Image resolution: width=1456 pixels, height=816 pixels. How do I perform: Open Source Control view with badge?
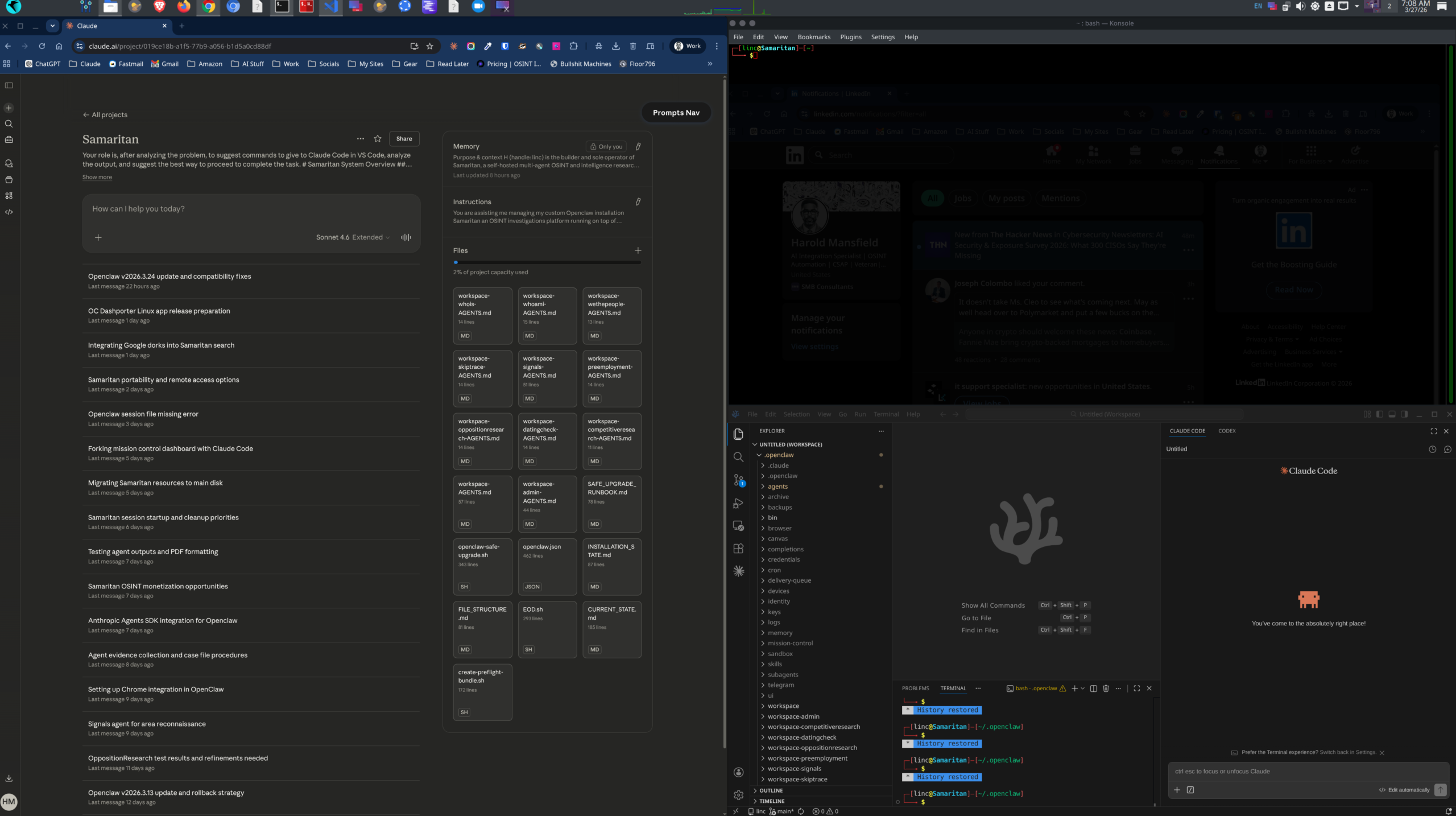click(x=738, y=480)
